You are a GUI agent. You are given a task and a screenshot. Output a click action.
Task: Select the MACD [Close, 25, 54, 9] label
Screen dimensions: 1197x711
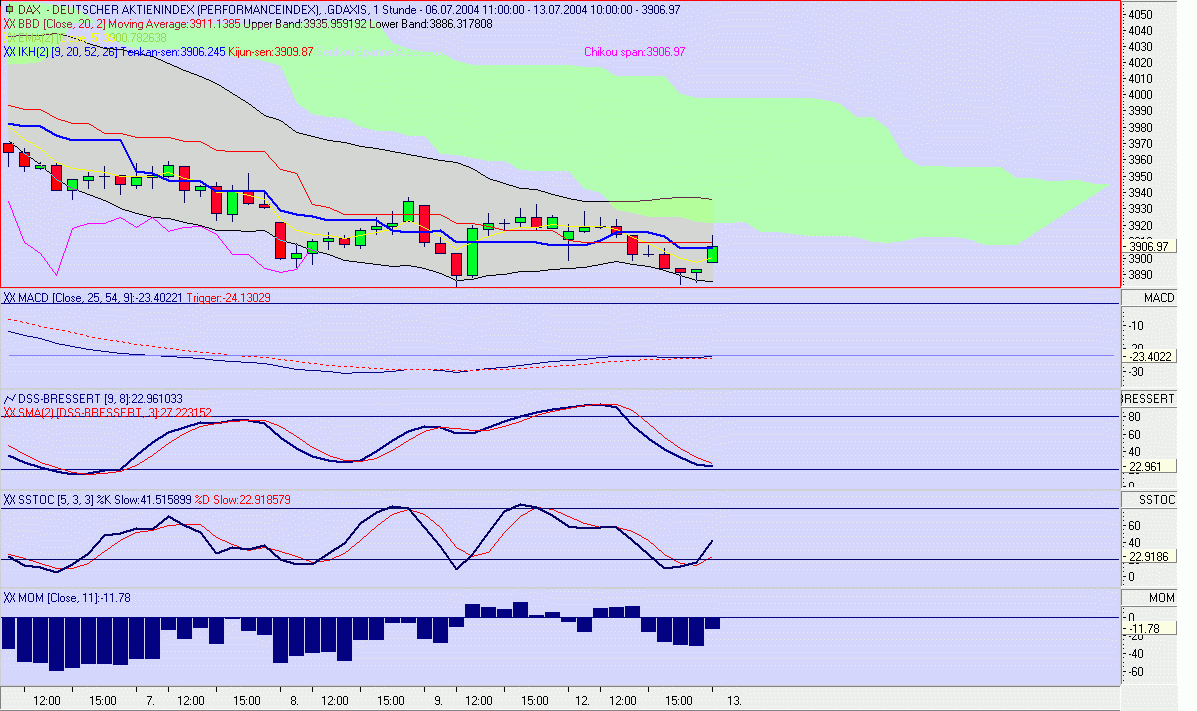click(76, 298)
